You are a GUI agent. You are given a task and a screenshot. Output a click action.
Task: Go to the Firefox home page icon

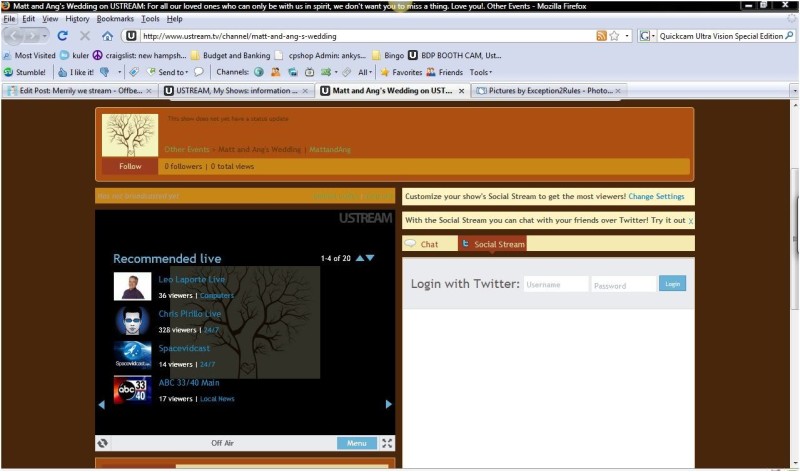coord(107,36)
